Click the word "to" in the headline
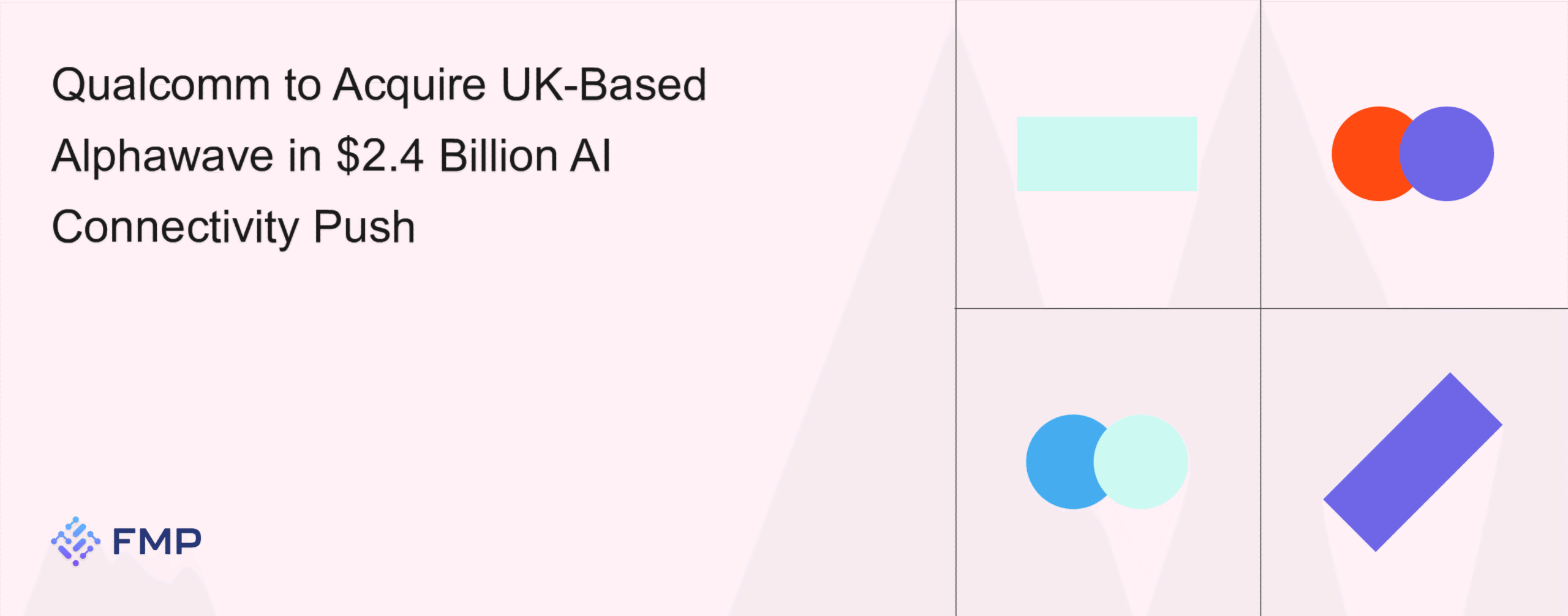The width and height of the screenshot is (1568, 616). 303,85
